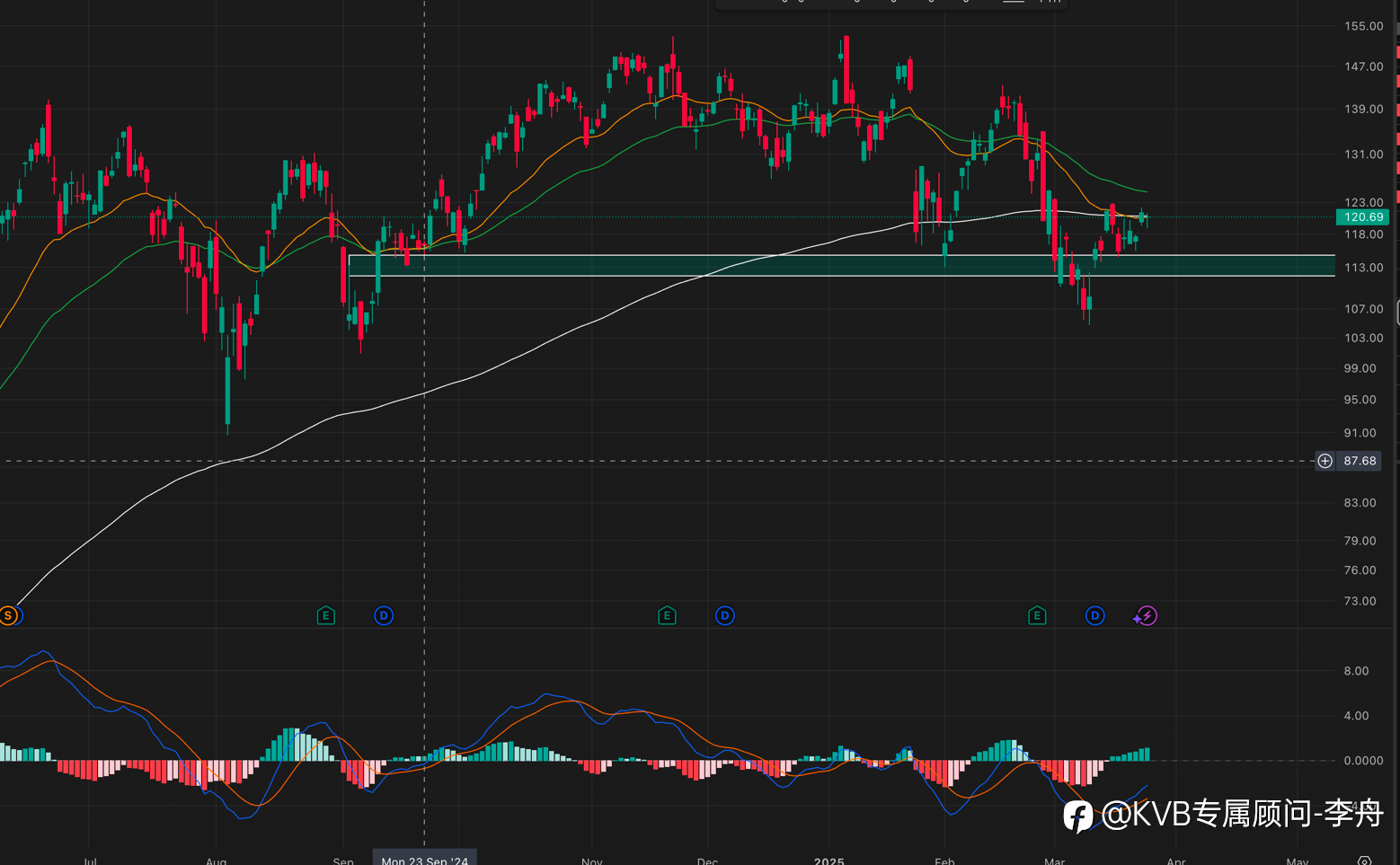Viewport: 1400px width, 865px height.
Task: Click the 95.00 price axis label
Action: pos(1360,400)
